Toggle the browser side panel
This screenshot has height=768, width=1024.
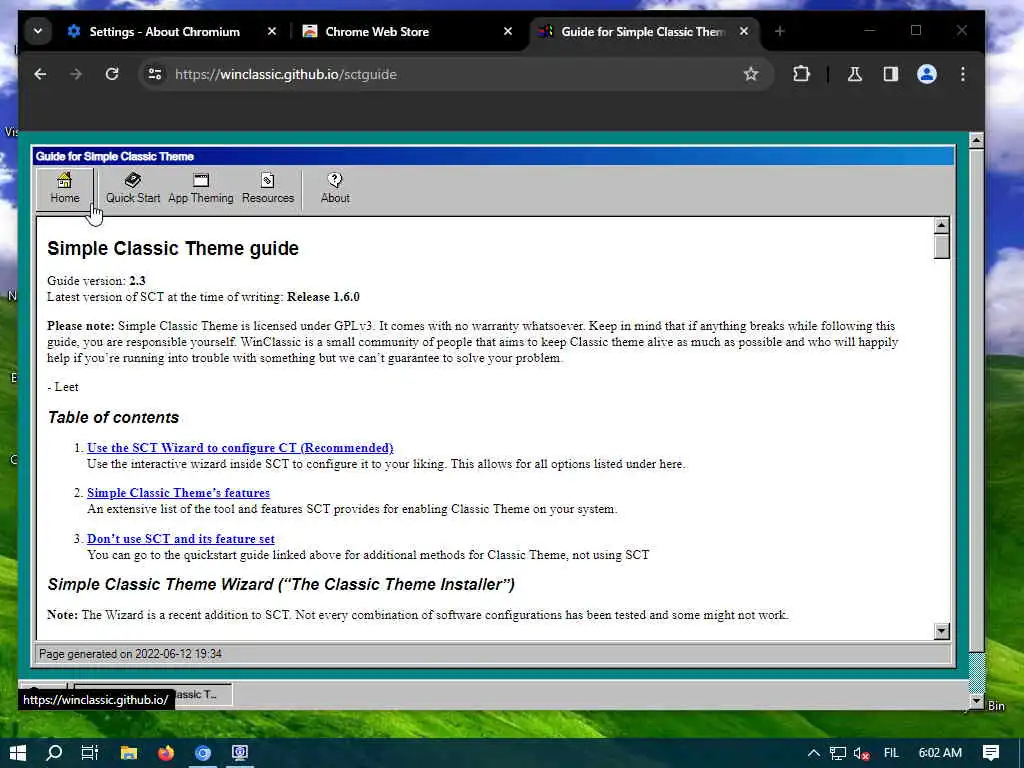click(891, 74)
